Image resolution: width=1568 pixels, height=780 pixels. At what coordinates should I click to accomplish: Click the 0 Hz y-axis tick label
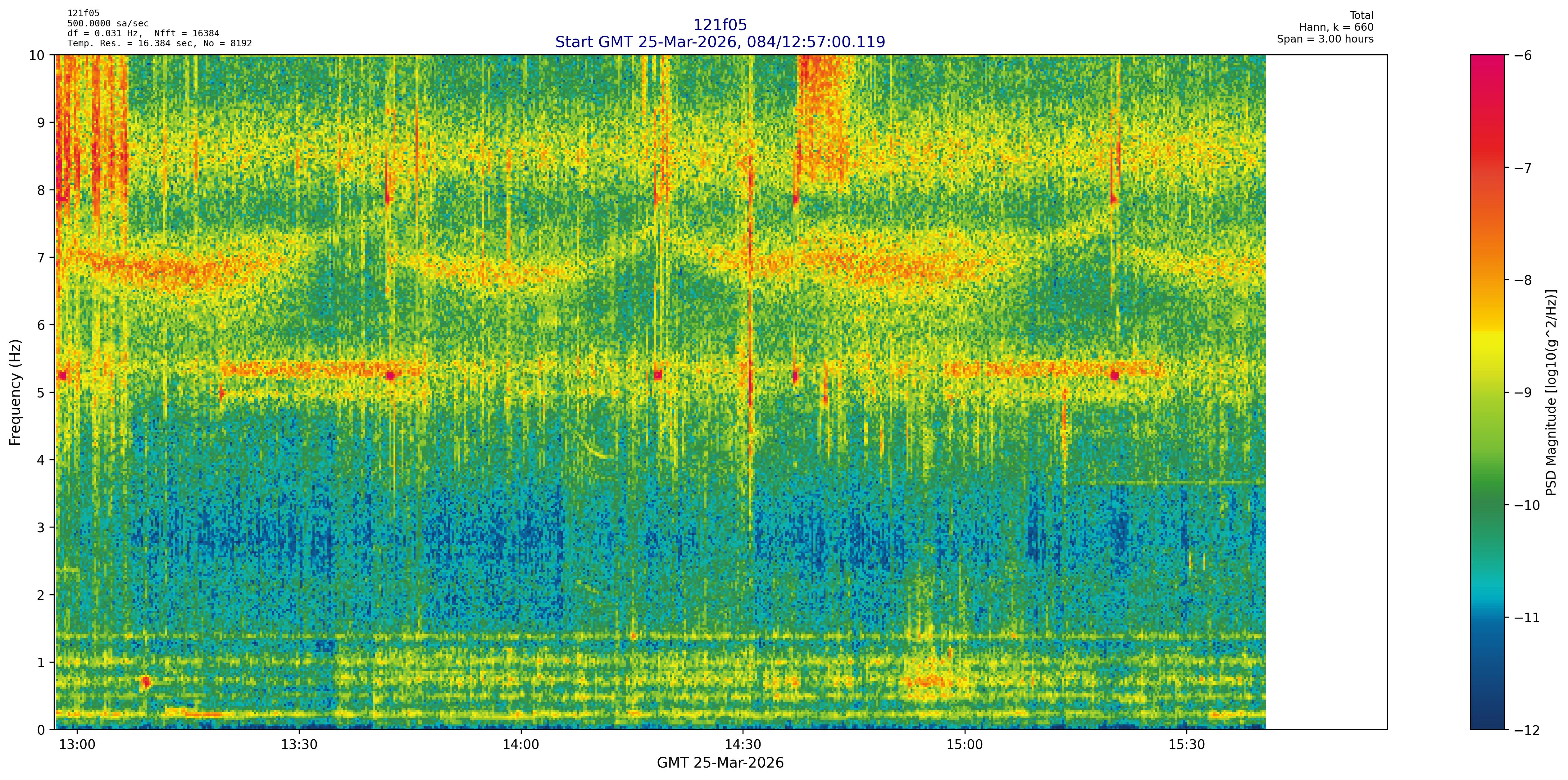[41, 729]
